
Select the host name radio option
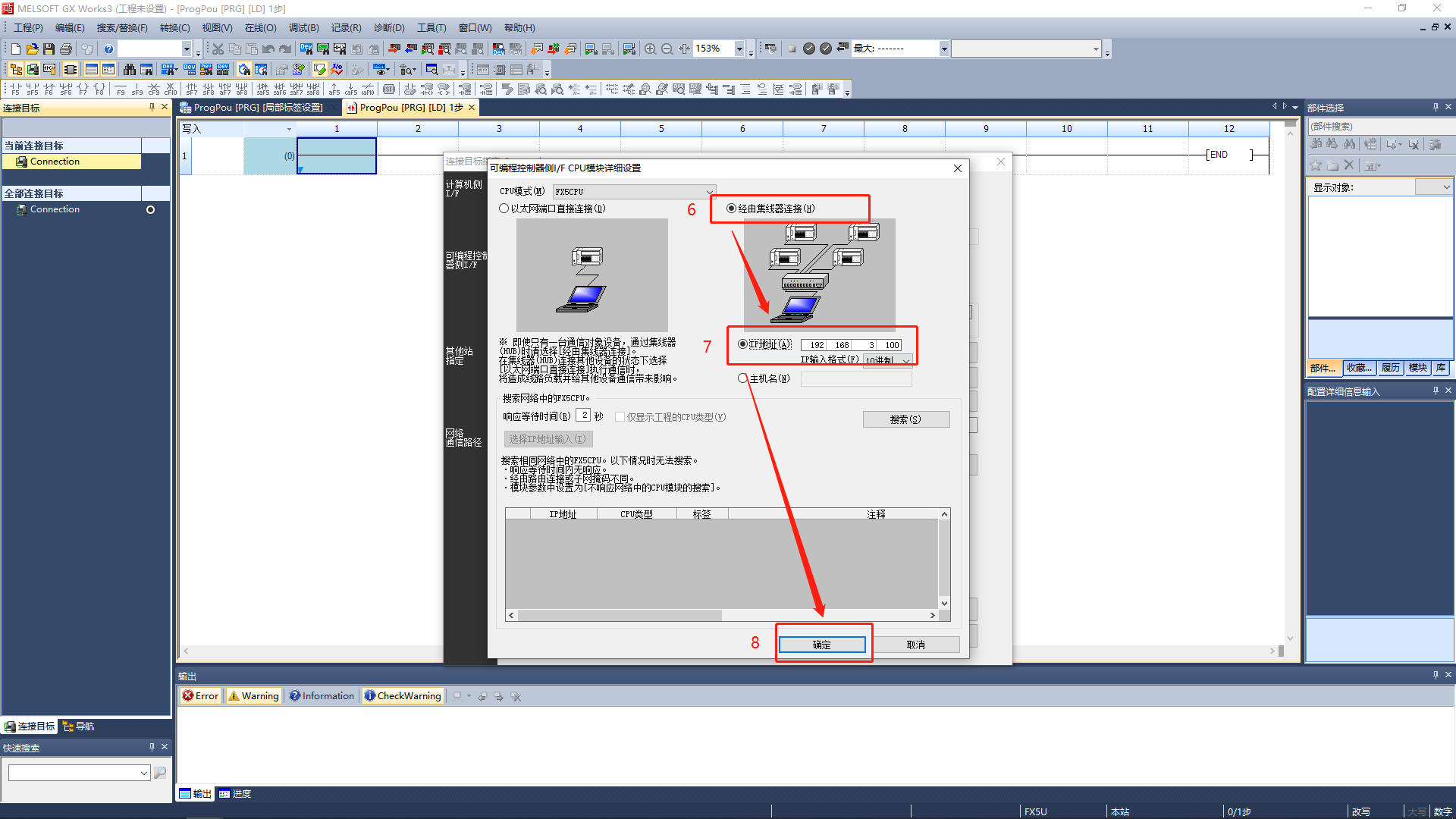742,378
